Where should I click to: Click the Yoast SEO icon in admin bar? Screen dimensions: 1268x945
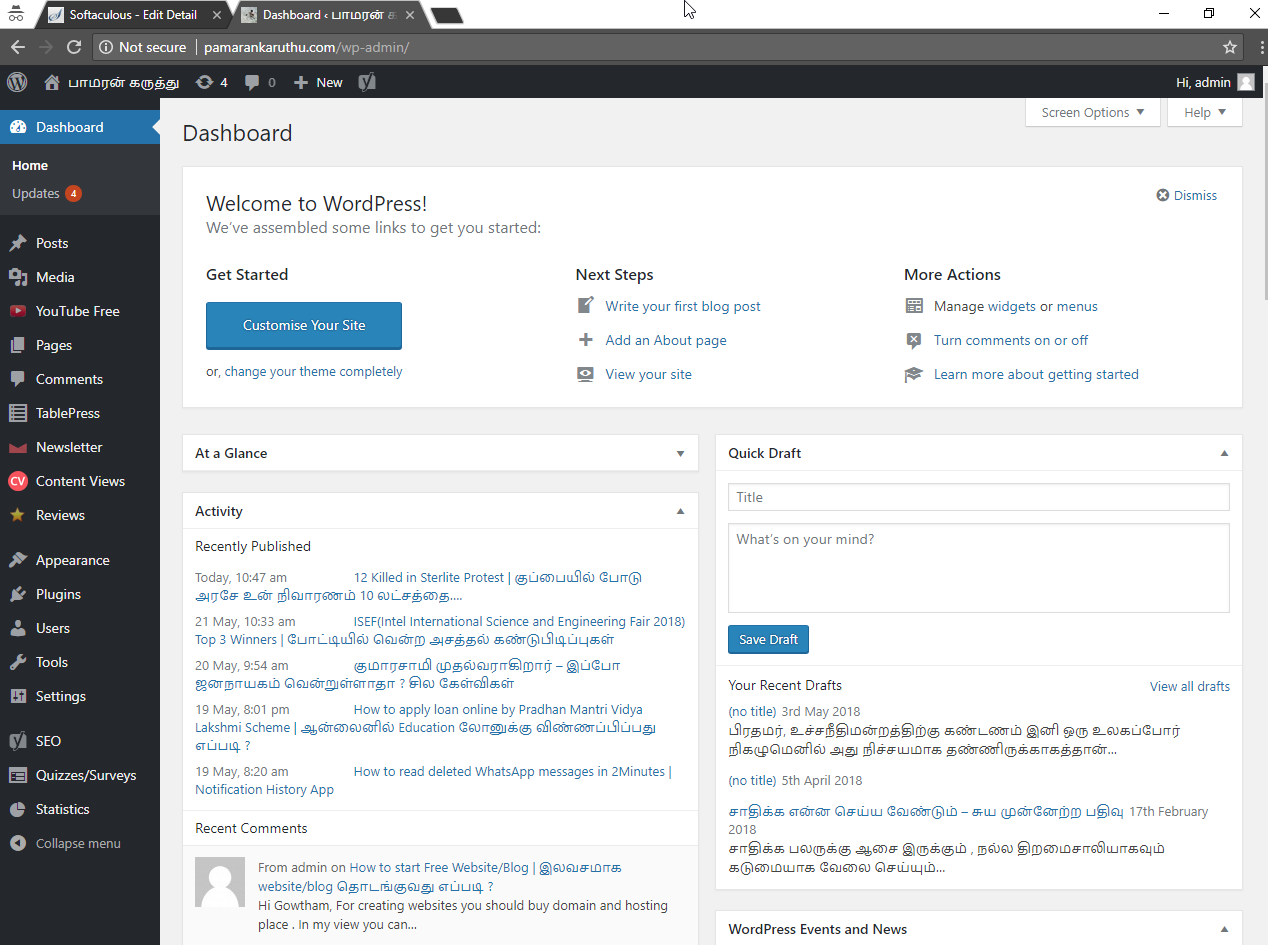tap(367, 82)
